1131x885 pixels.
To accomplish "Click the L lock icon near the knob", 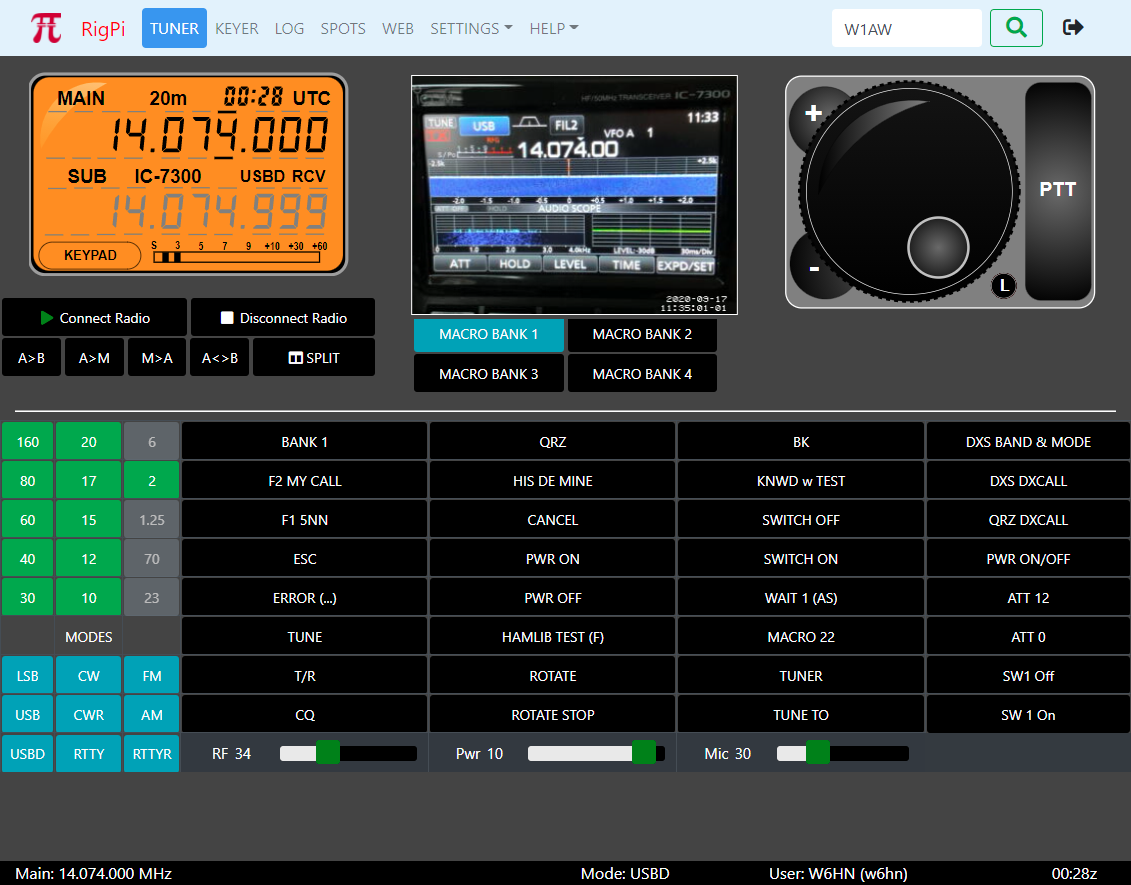I will tap(1004, 287).
